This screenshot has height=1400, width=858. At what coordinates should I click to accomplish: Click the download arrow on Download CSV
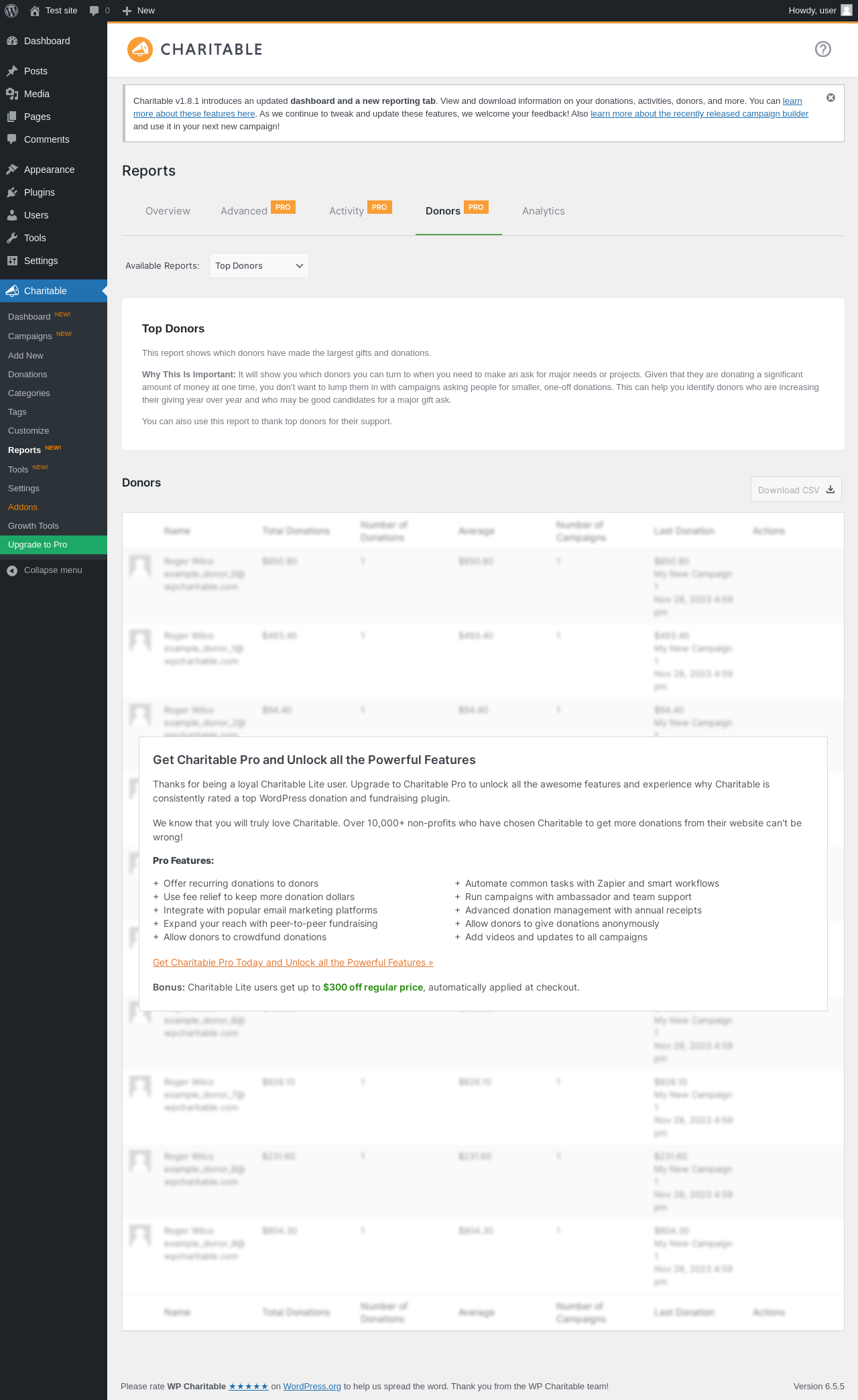[831, 489]
